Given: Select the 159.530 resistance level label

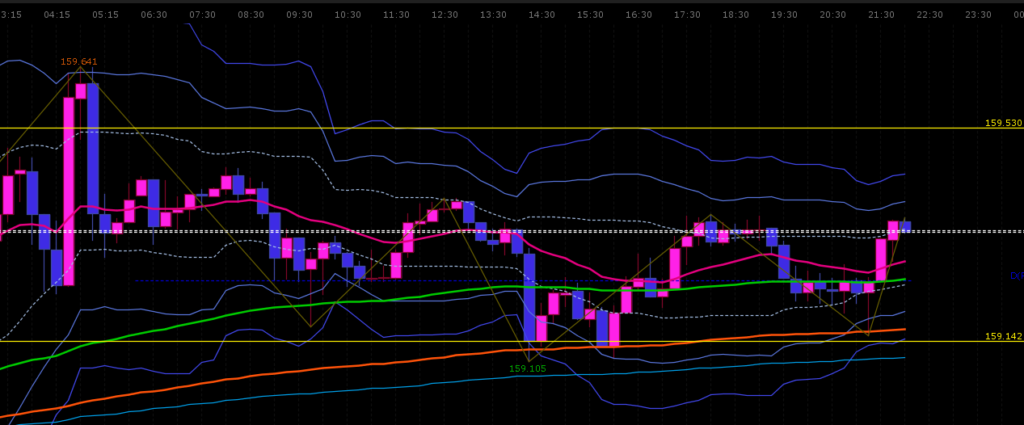Looking at the screenshot, I should 1003,123.
